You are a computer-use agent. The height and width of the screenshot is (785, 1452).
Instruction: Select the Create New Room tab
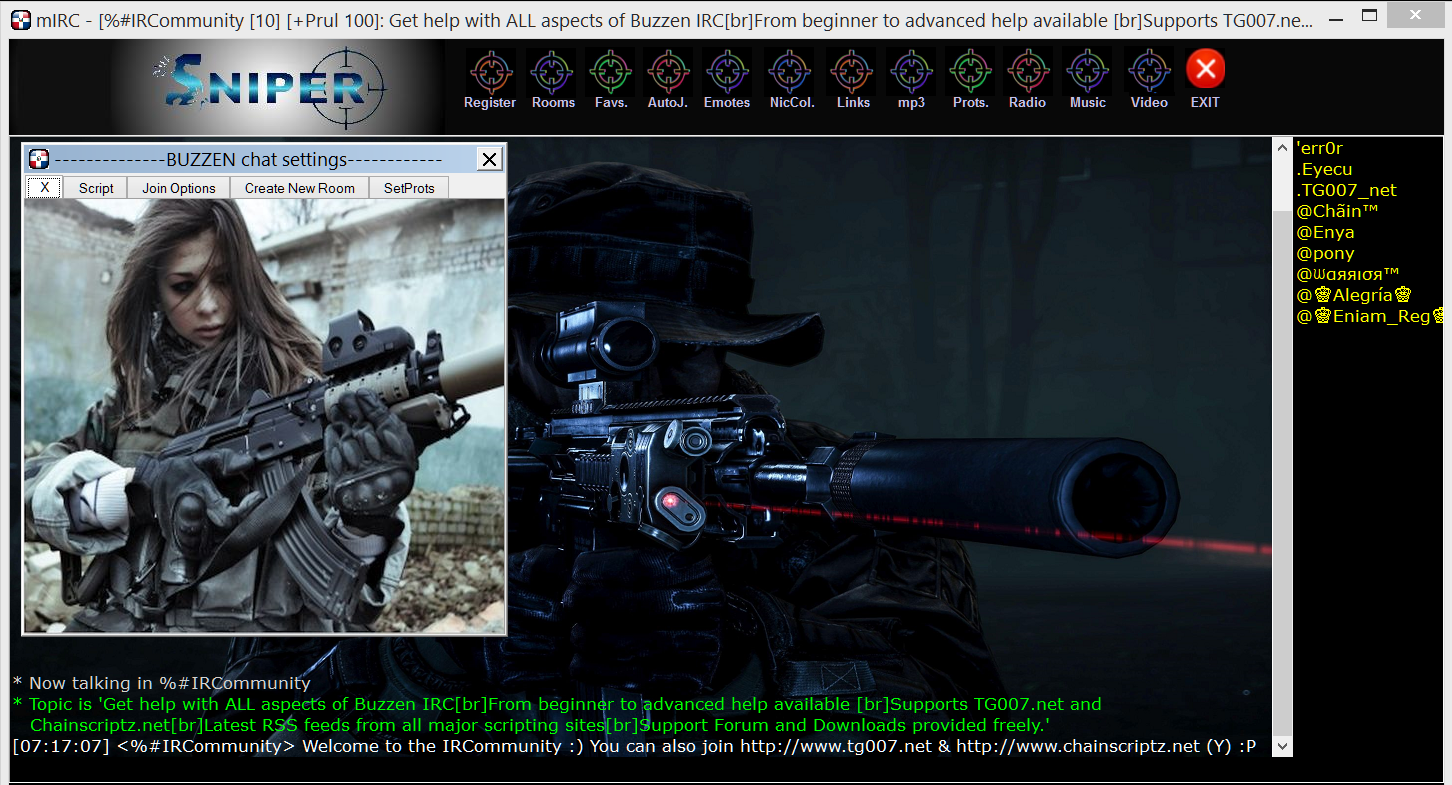(300, 188)
